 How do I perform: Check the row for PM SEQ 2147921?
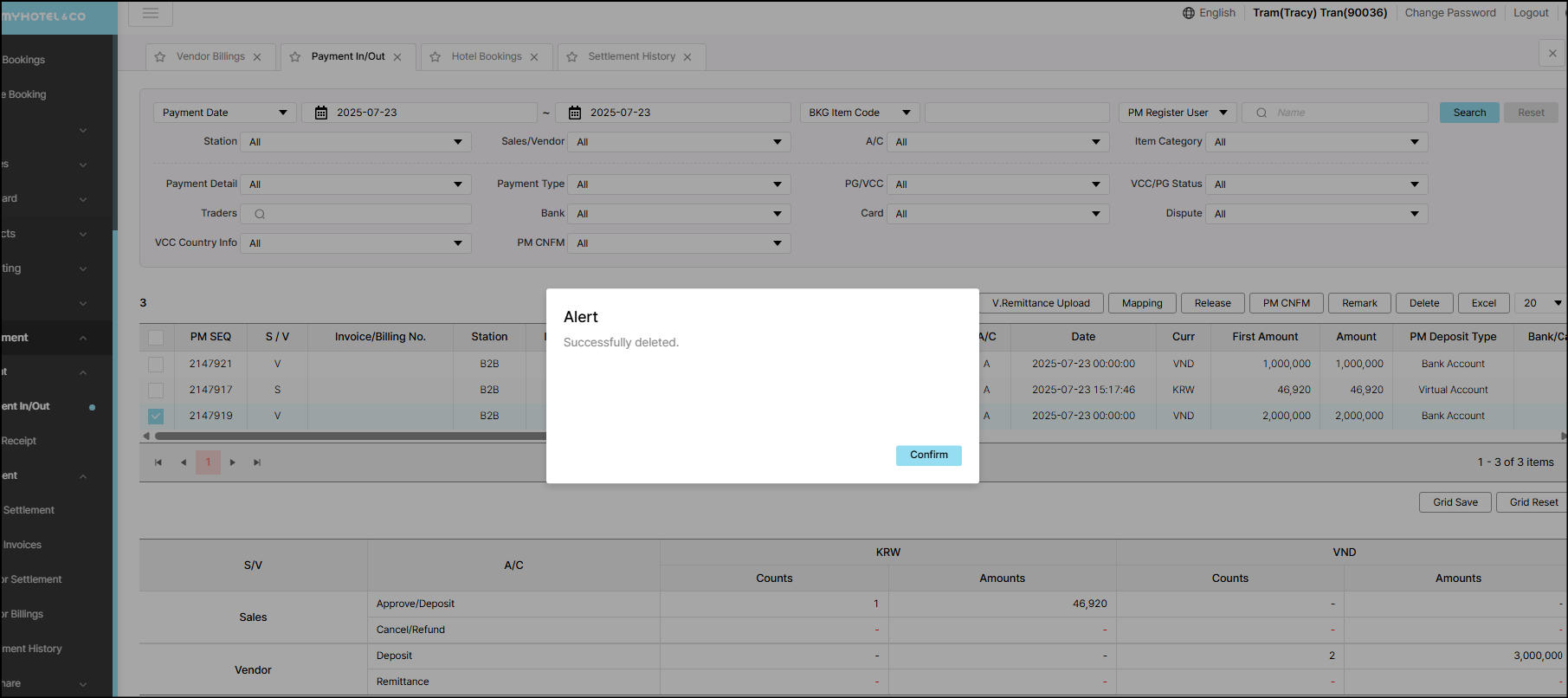156,365
